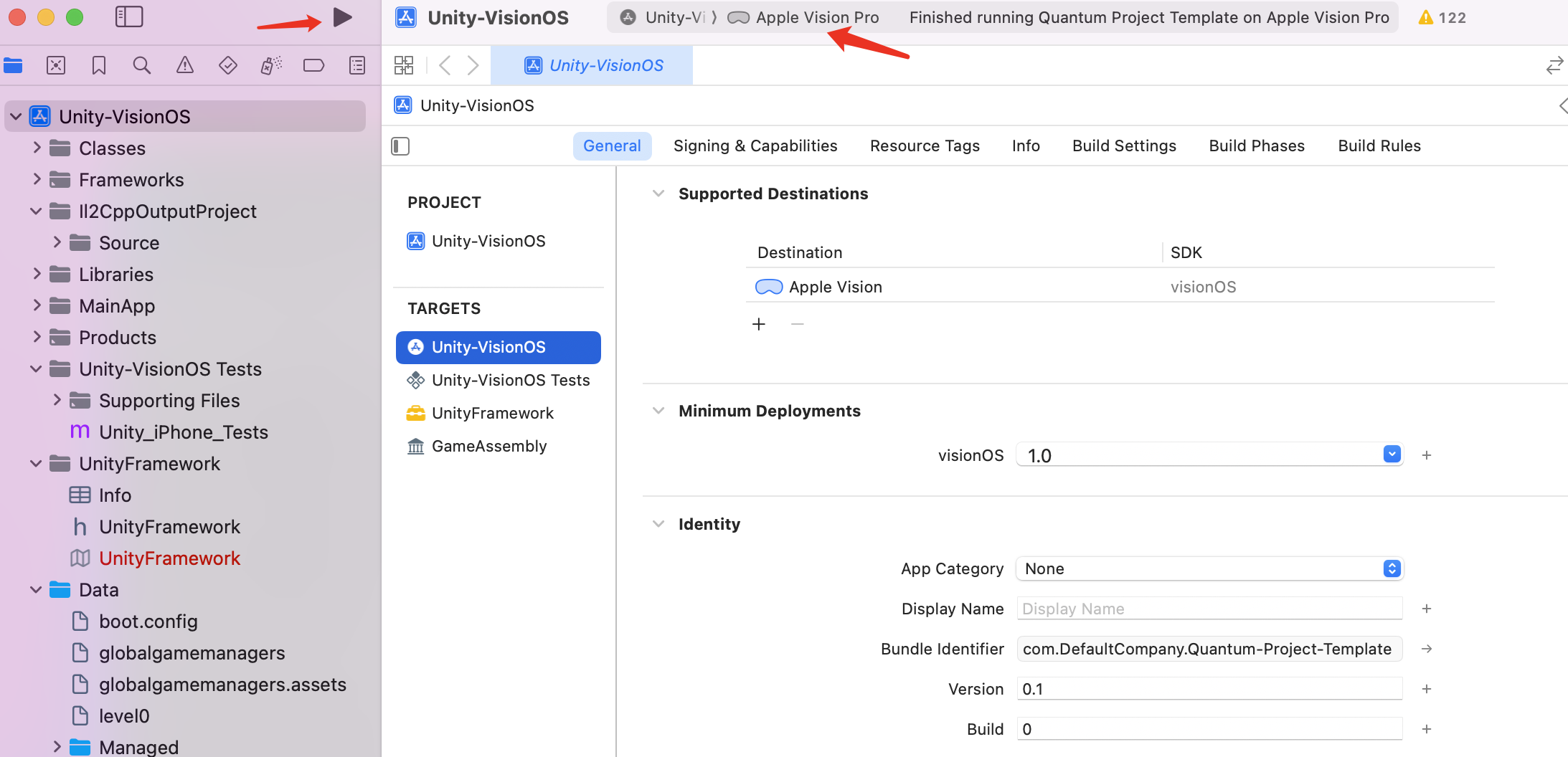Open the Signing & Capabilities tab
The width and height of the screenshot is (1568, 757).
tap(755, 146)
